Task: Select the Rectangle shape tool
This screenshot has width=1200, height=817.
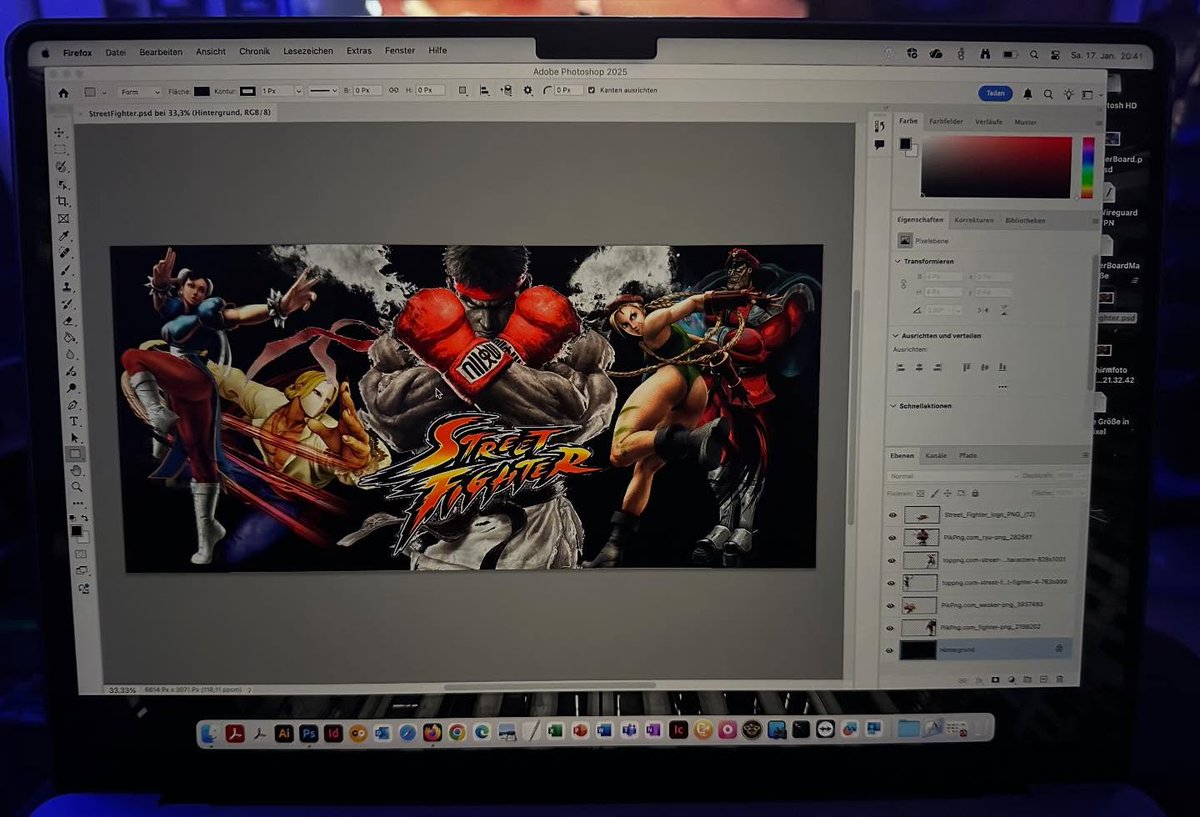Action: [75, 453]
